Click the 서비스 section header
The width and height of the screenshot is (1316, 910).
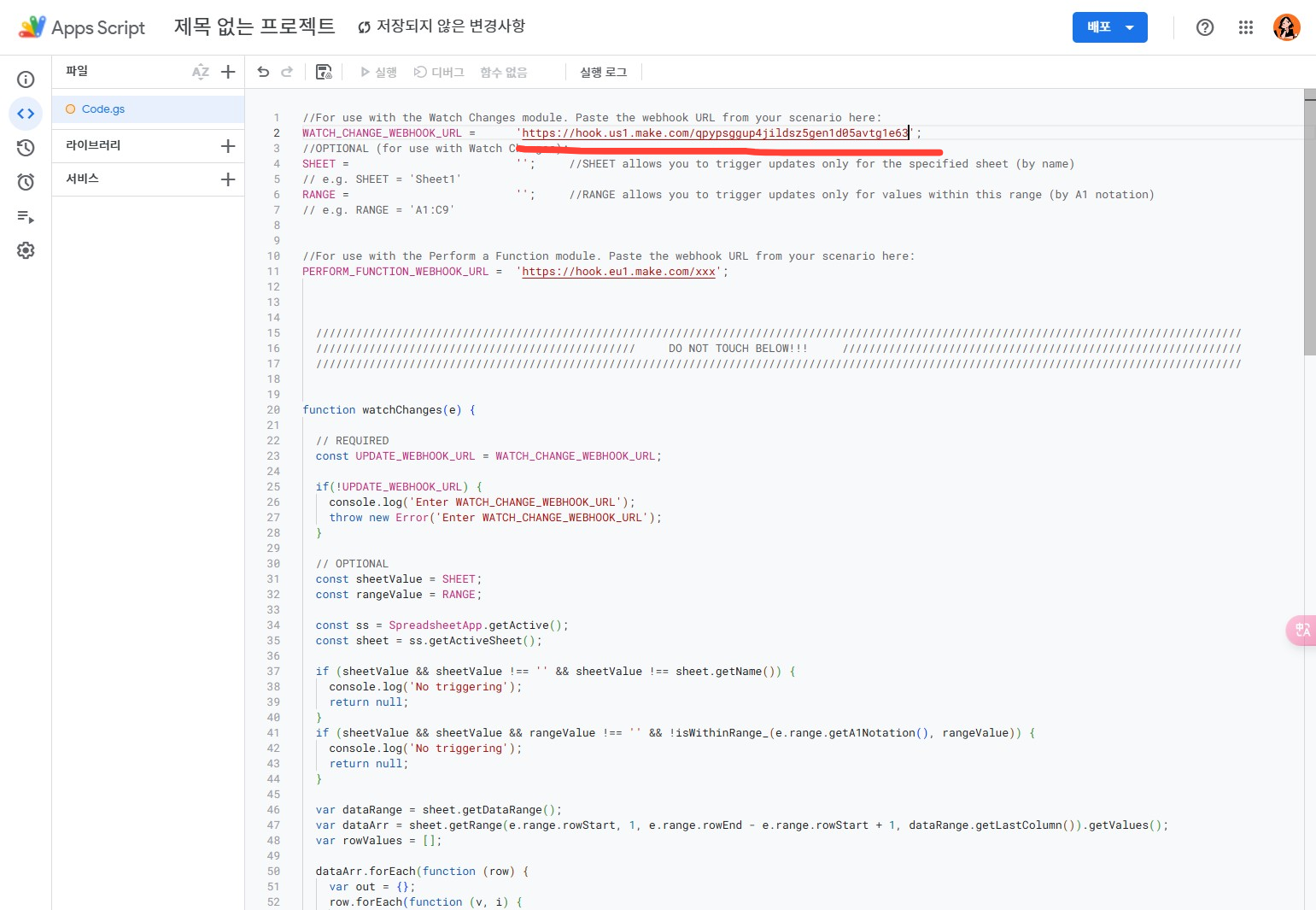(82, 179)
